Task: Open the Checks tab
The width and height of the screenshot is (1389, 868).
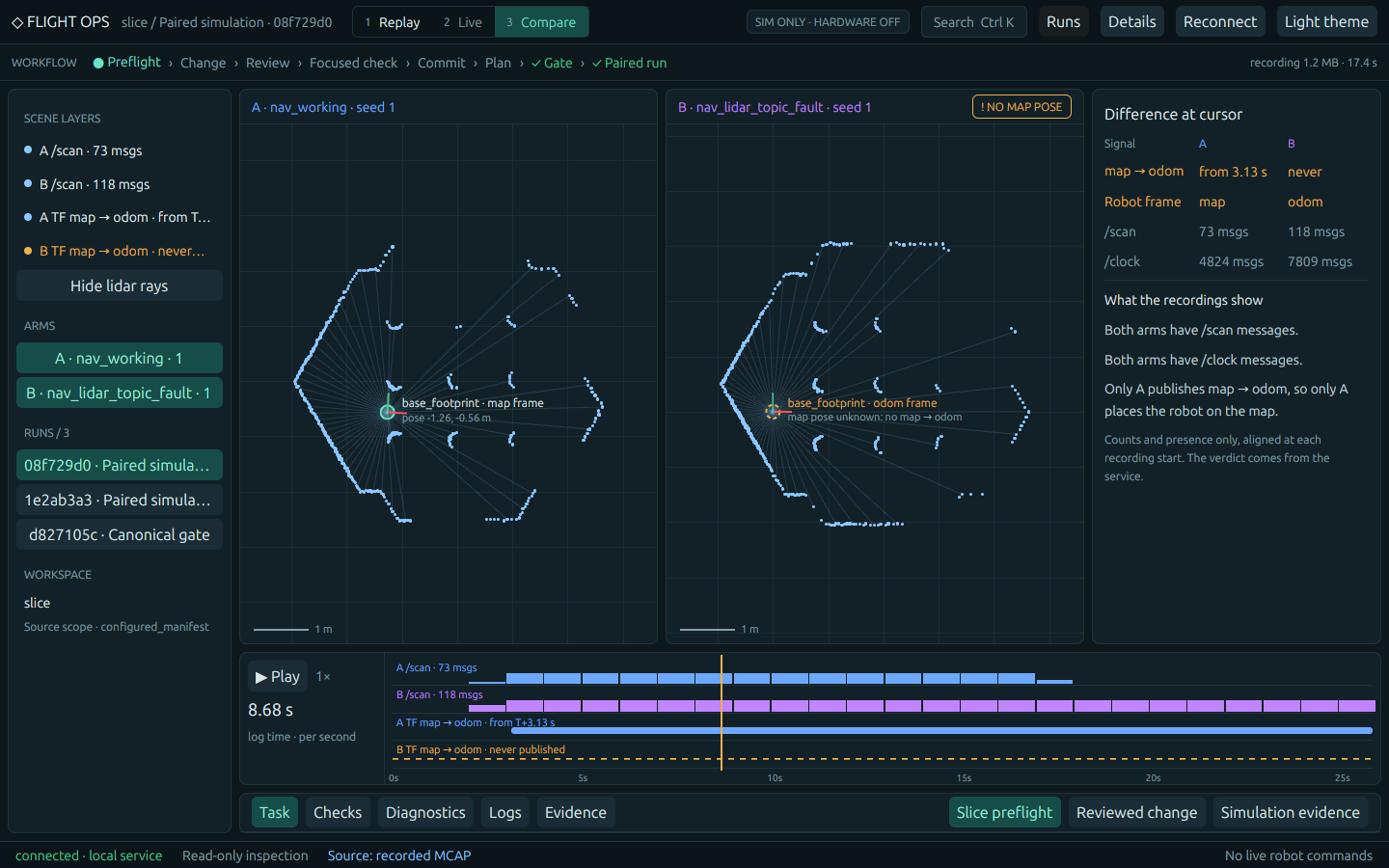Action: tap(338, 812)
